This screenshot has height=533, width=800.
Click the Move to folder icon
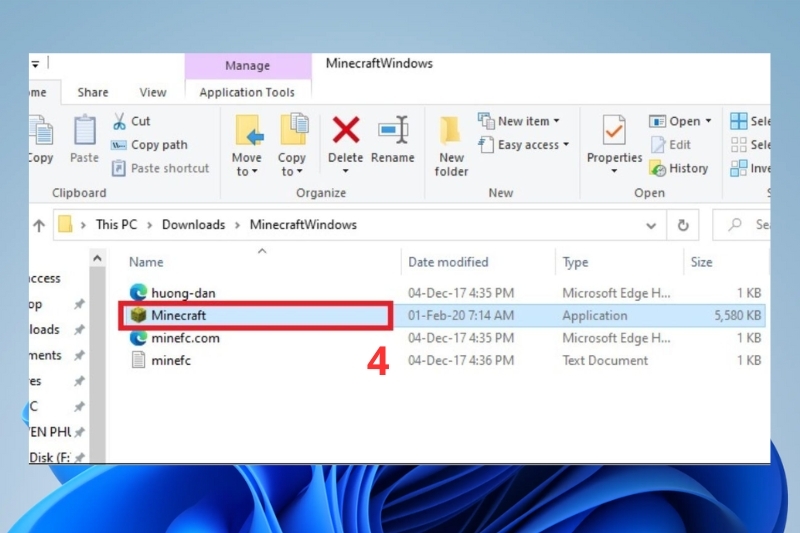click(x=249, y=130)
